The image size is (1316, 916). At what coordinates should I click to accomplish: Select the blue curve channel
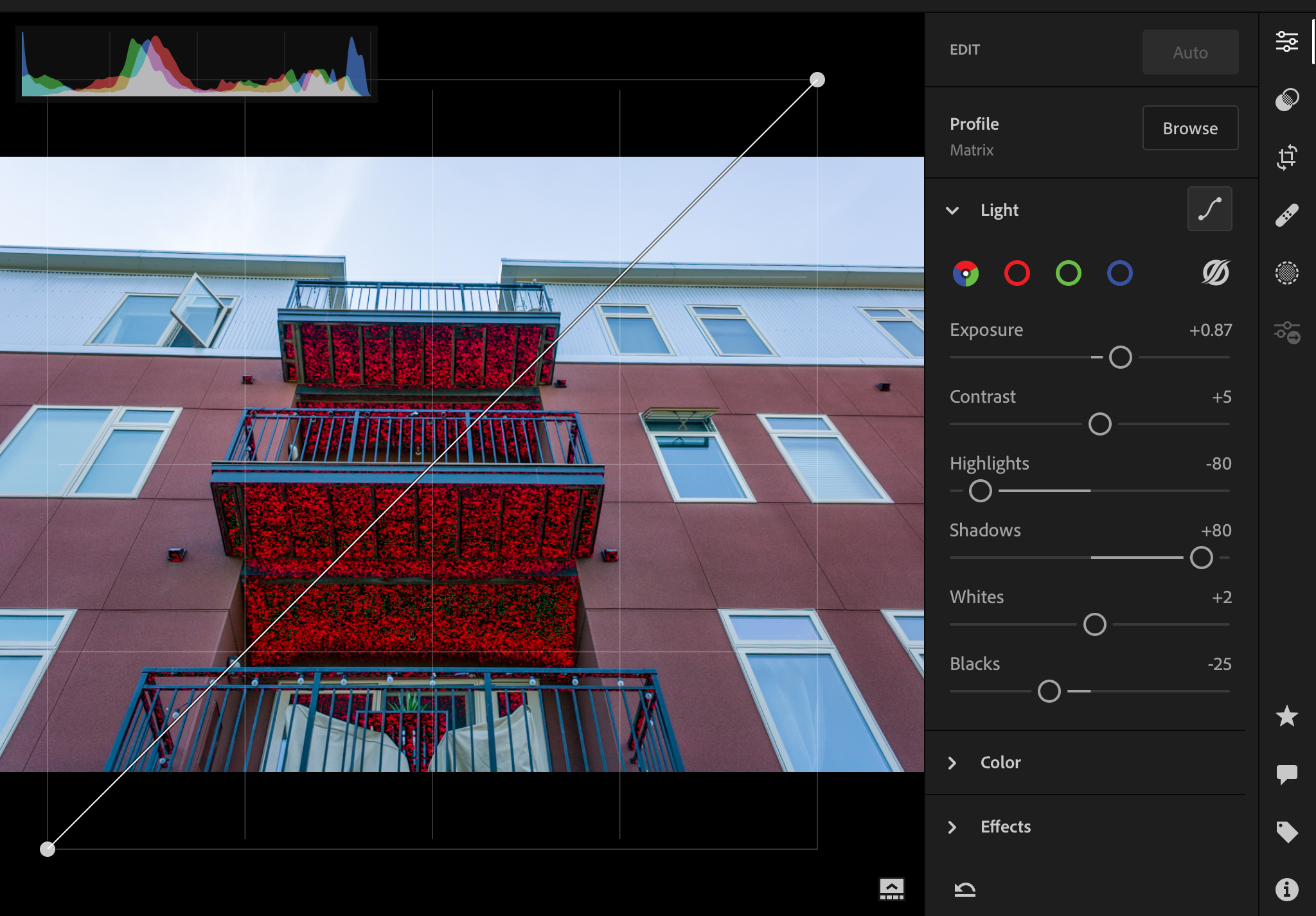(1119, 273)
